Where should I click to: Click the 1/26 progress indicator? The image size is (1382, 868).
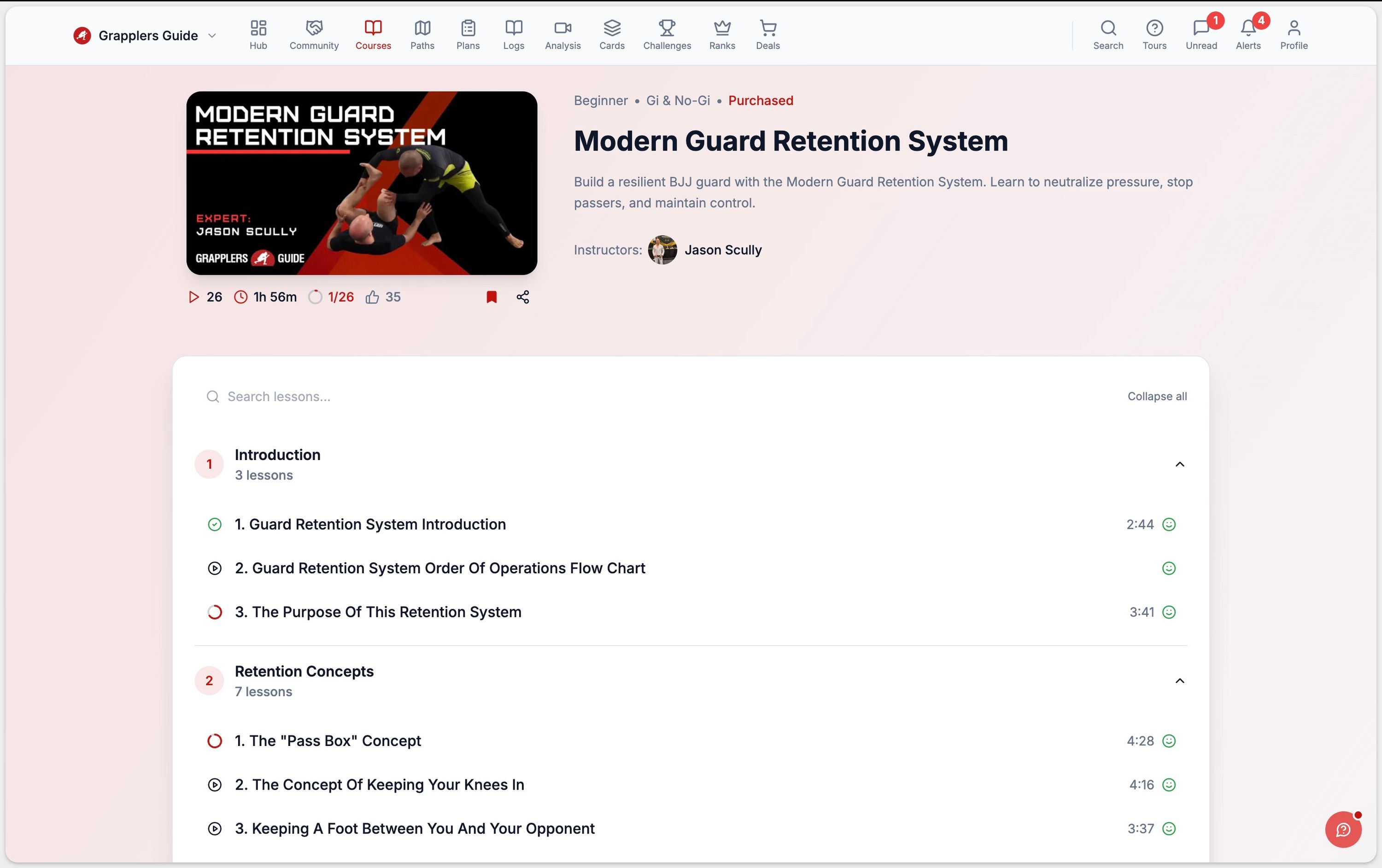[331, 297]
